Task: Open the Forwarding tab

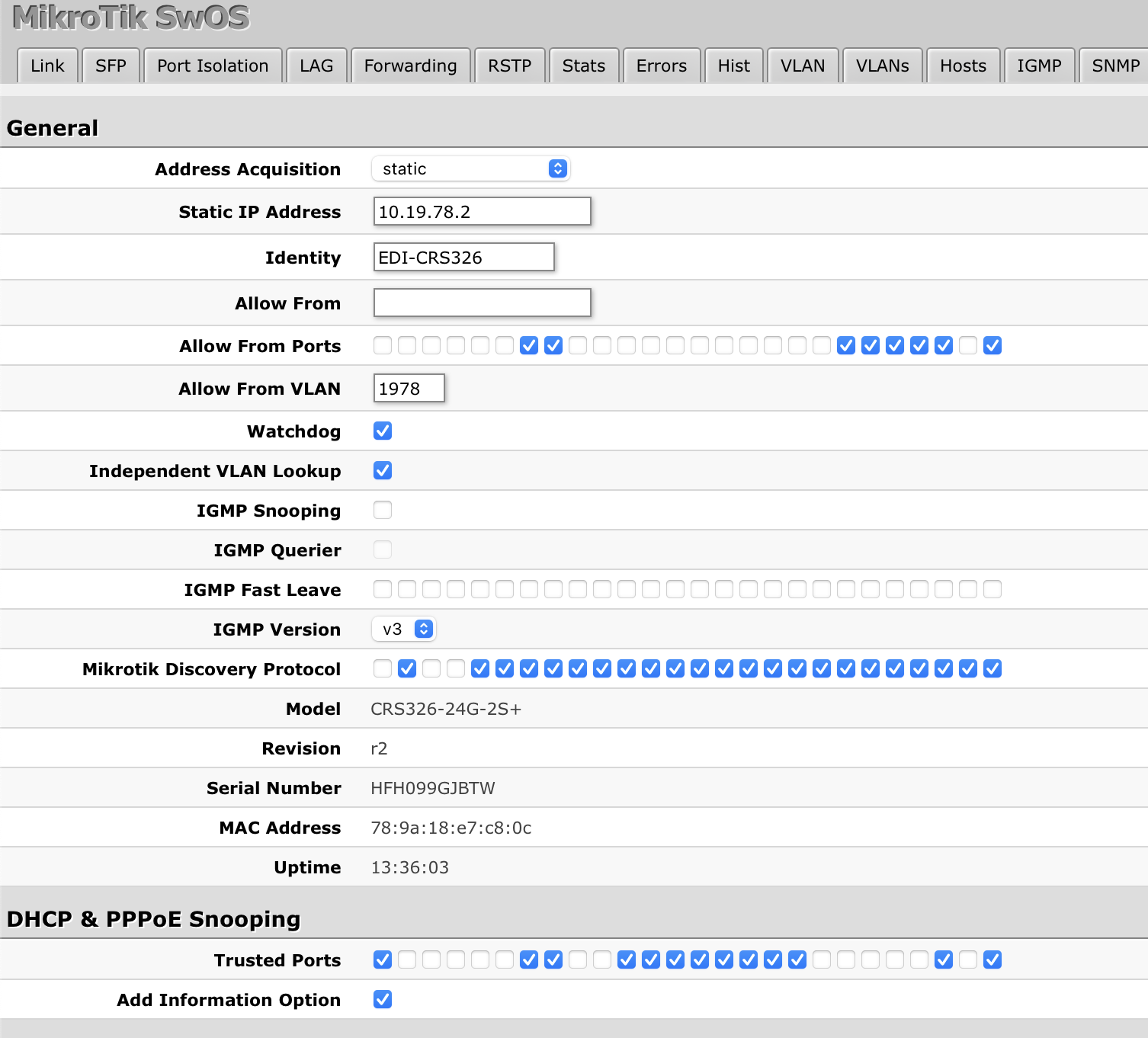Action: point(410,66)
